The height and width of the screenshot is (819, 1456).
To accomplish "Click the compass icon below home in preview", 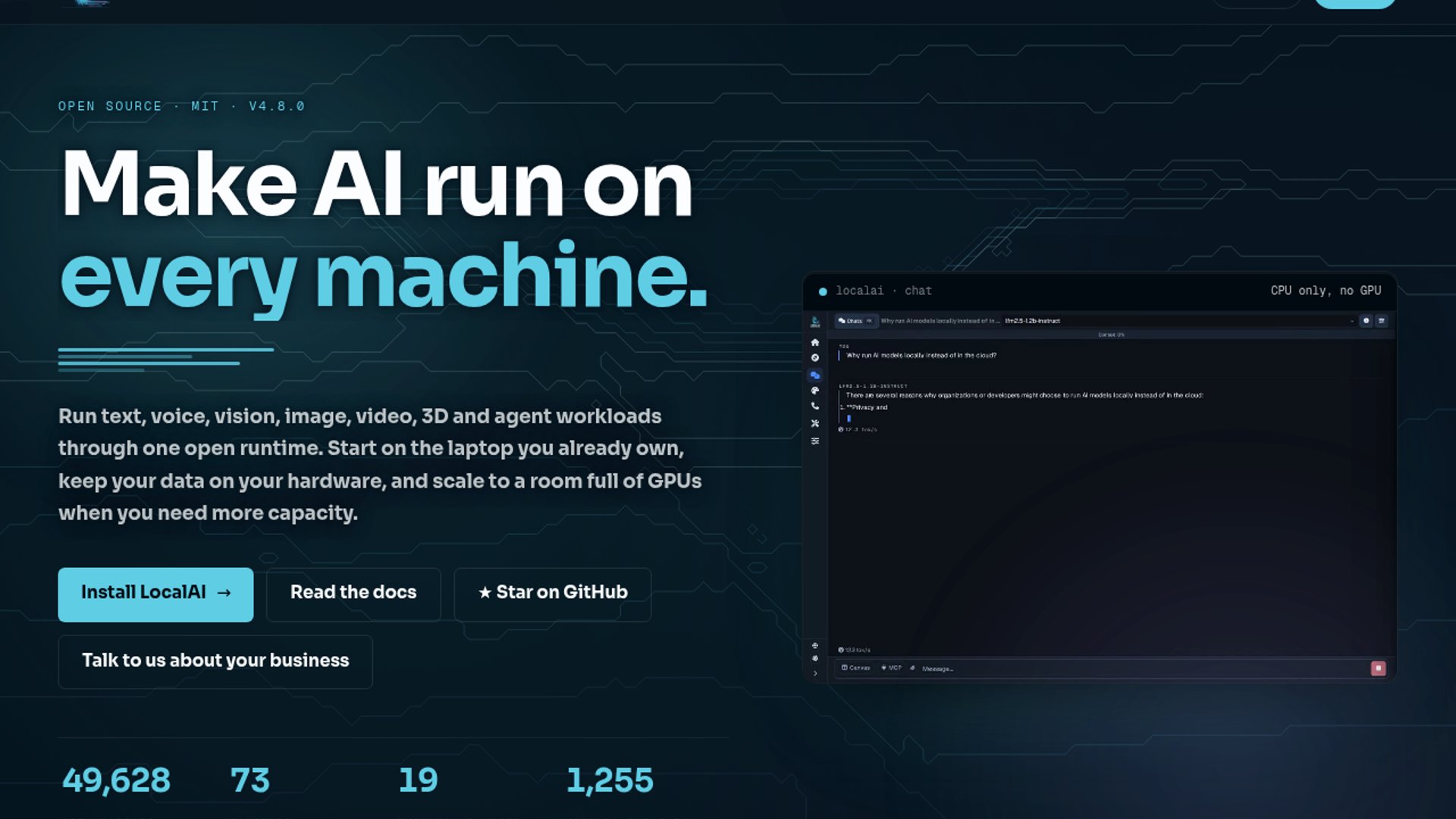I will click(x=815, y=358).
